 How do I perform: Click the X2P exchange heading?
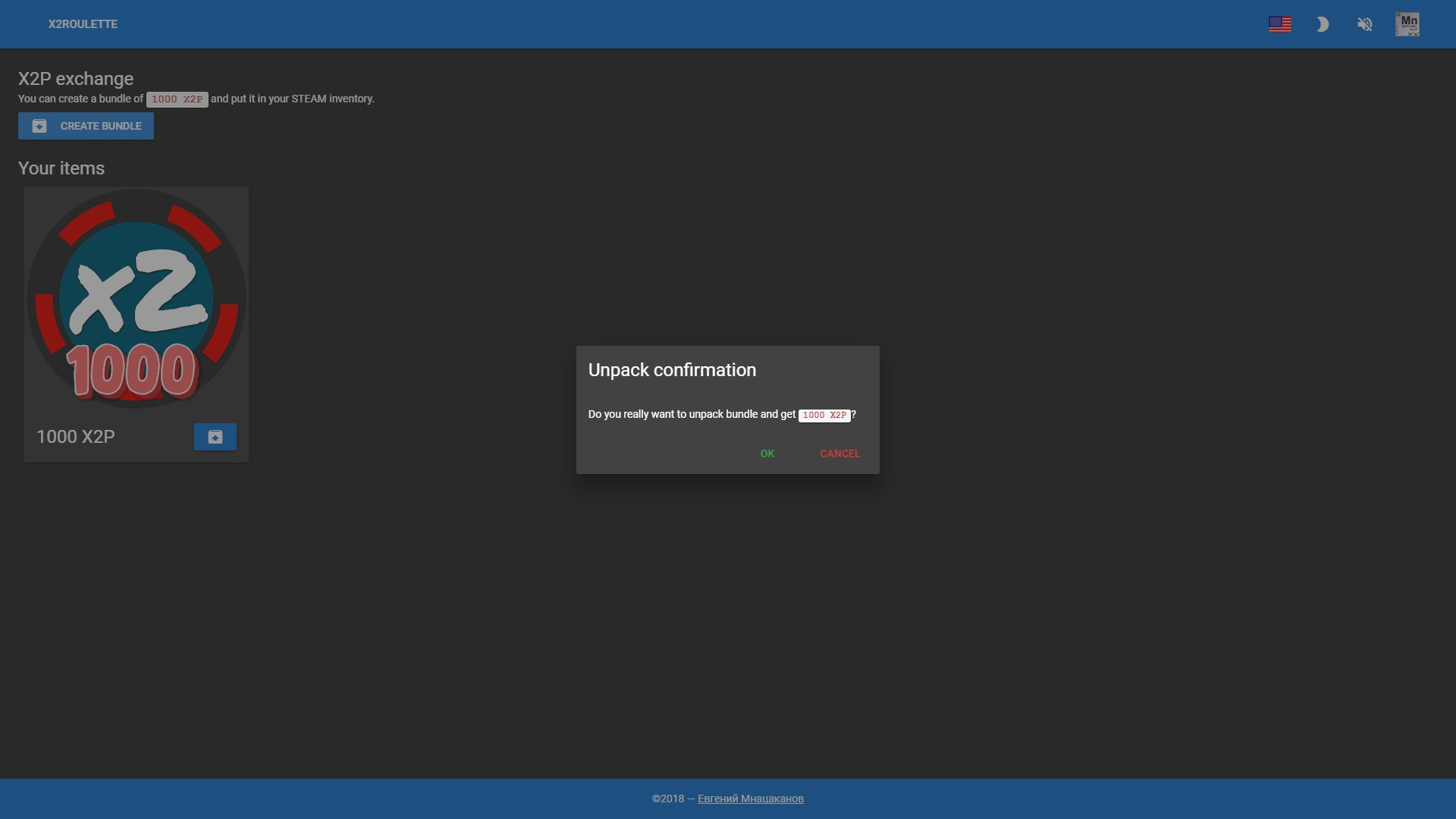point(76,79)
